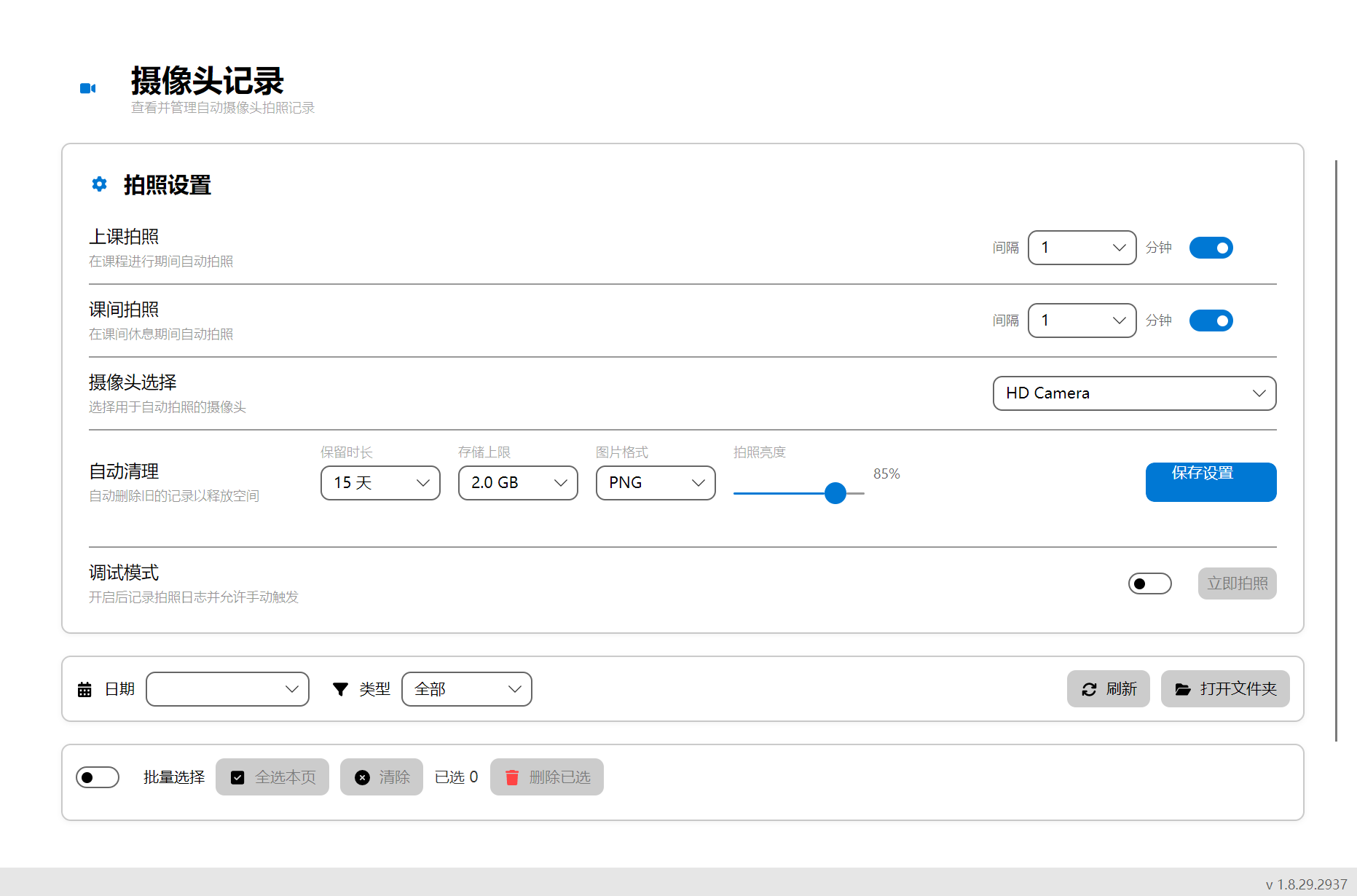This screenshot has width=1357, height=896.
Task: Click the open folder icon on 打开文件夹
Action: coord(1183,689)
